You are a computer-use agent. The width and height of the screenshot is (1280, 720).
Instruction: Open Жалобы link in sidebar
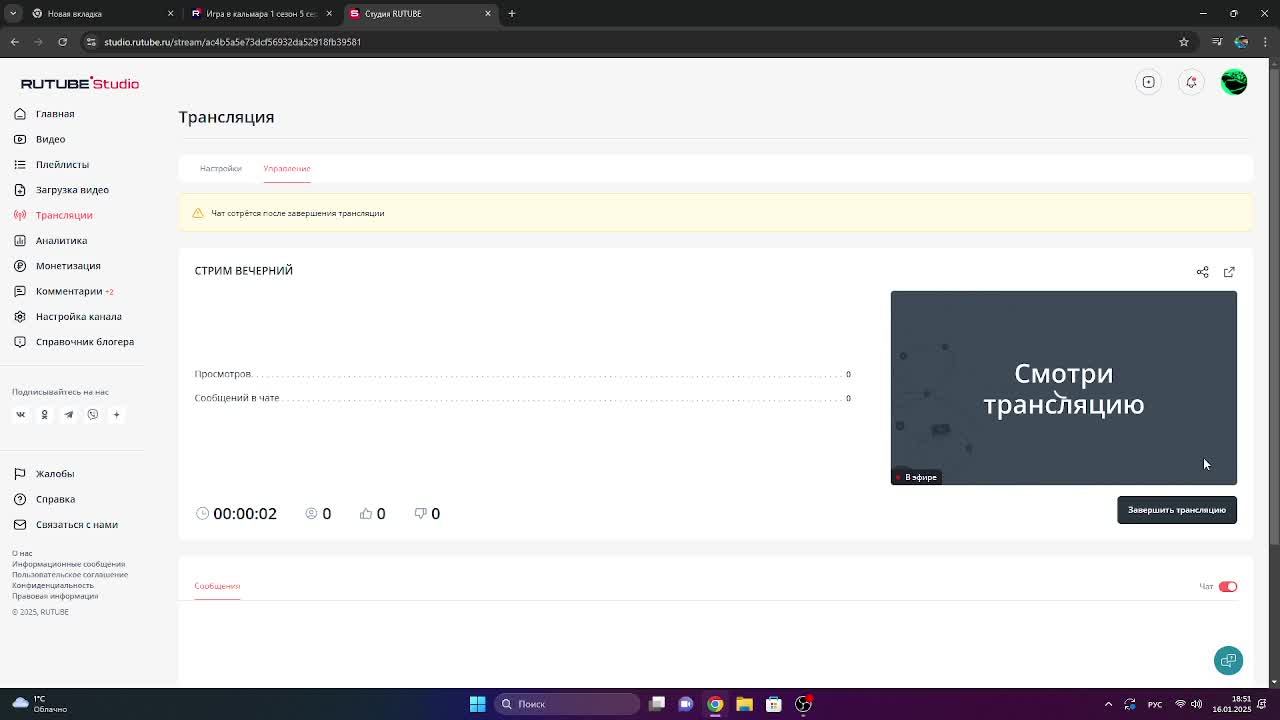coord(55,474)
